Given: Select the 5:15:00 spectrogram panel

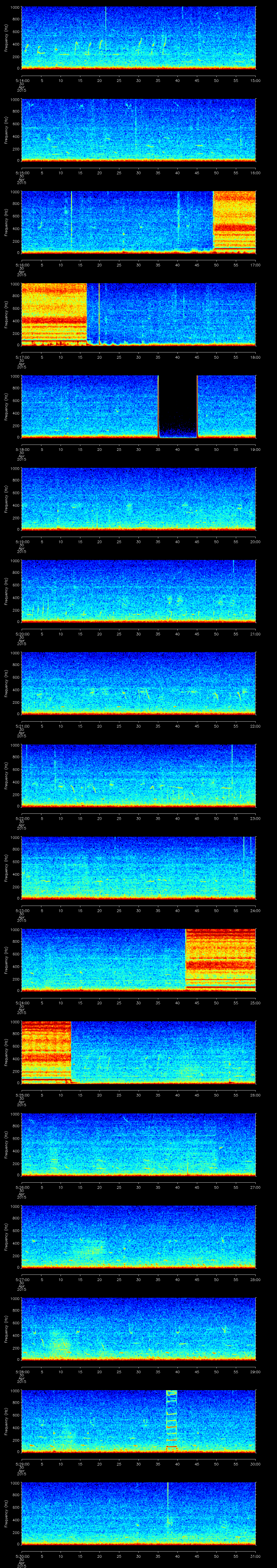Looking at the screenshot, I should click(138, 129).
